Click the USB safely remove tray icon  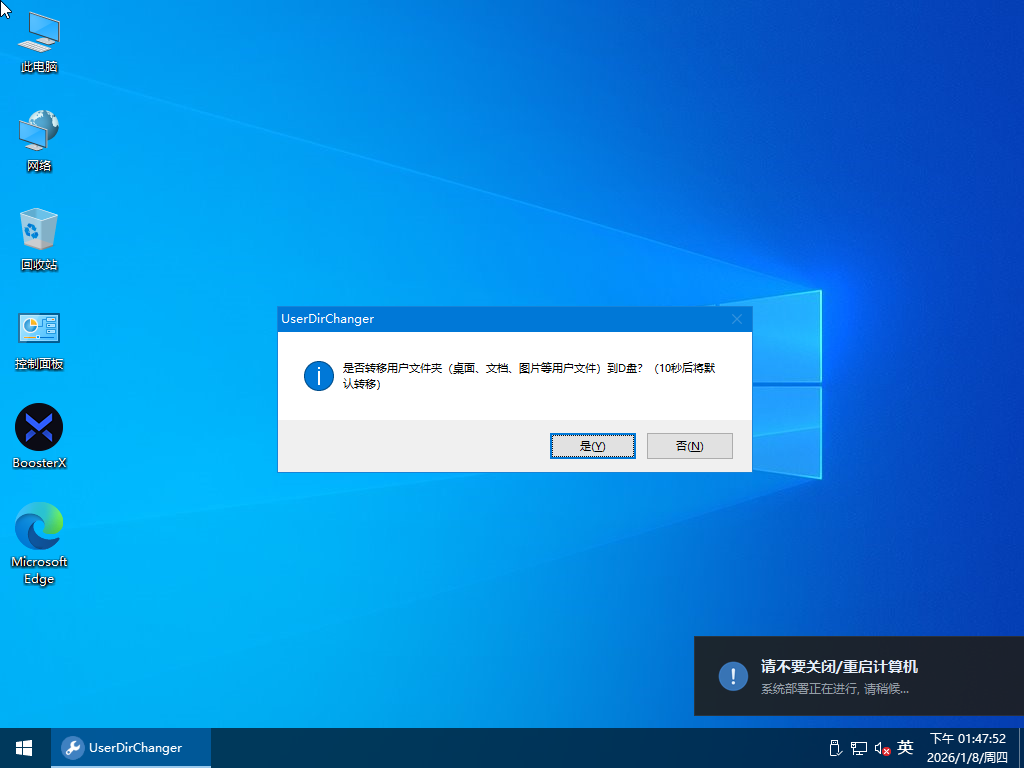(x=834, y=748)
